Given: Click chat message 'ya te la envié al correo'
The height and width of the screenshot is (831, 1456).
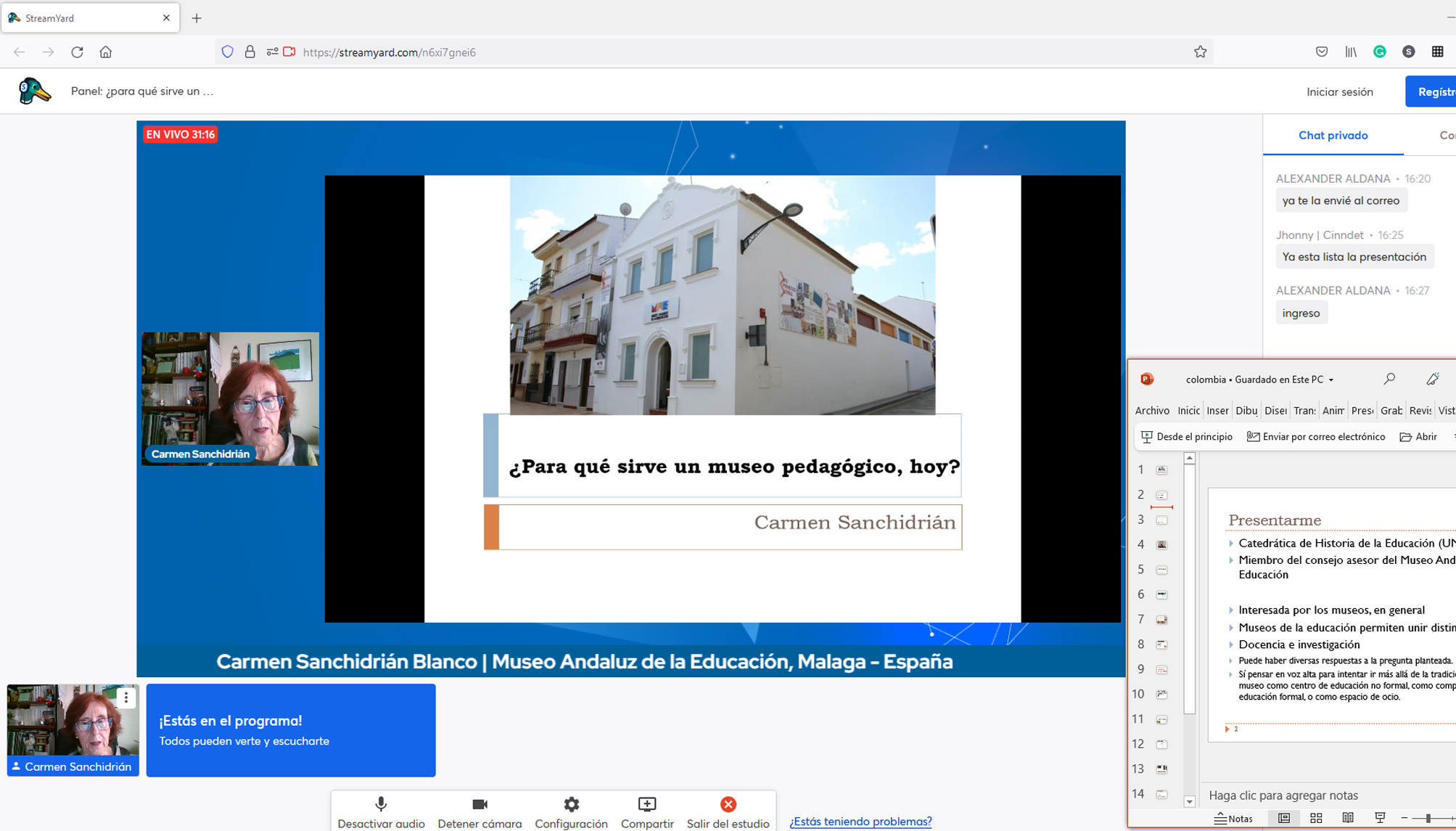Looking at the screenshot, I should (x=1341, y=201).
